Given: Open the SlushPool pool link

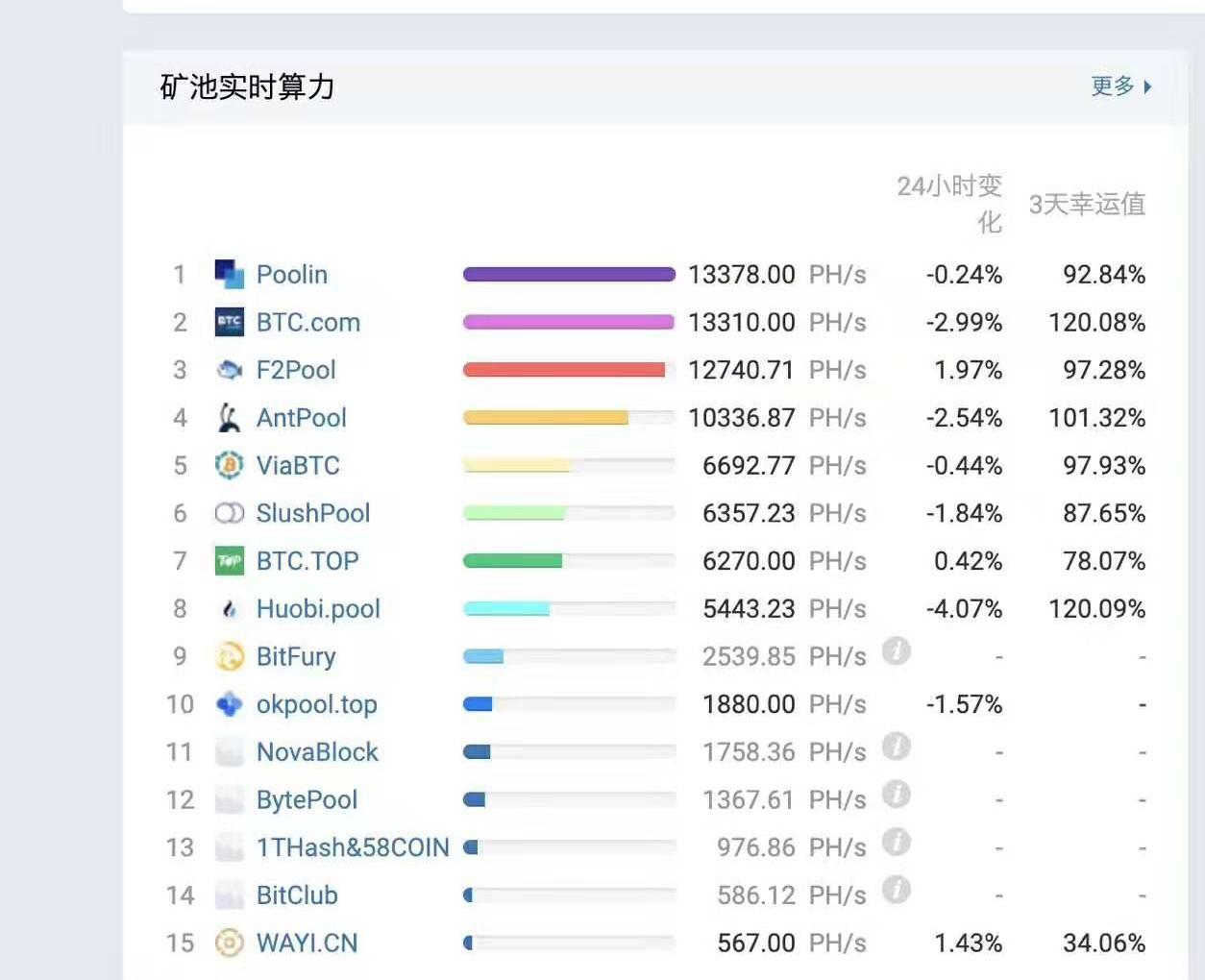Looking at the screenshot, I should pos(313,513).
